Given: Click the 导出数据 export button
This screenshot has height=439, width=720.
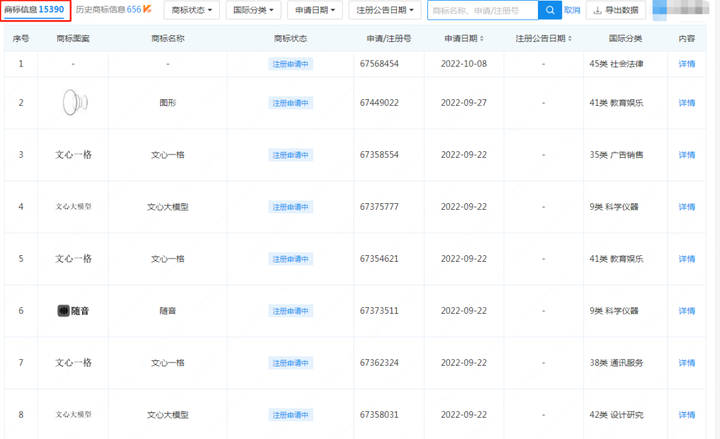Looking at the screenshot, I should [x=616, y=10].
